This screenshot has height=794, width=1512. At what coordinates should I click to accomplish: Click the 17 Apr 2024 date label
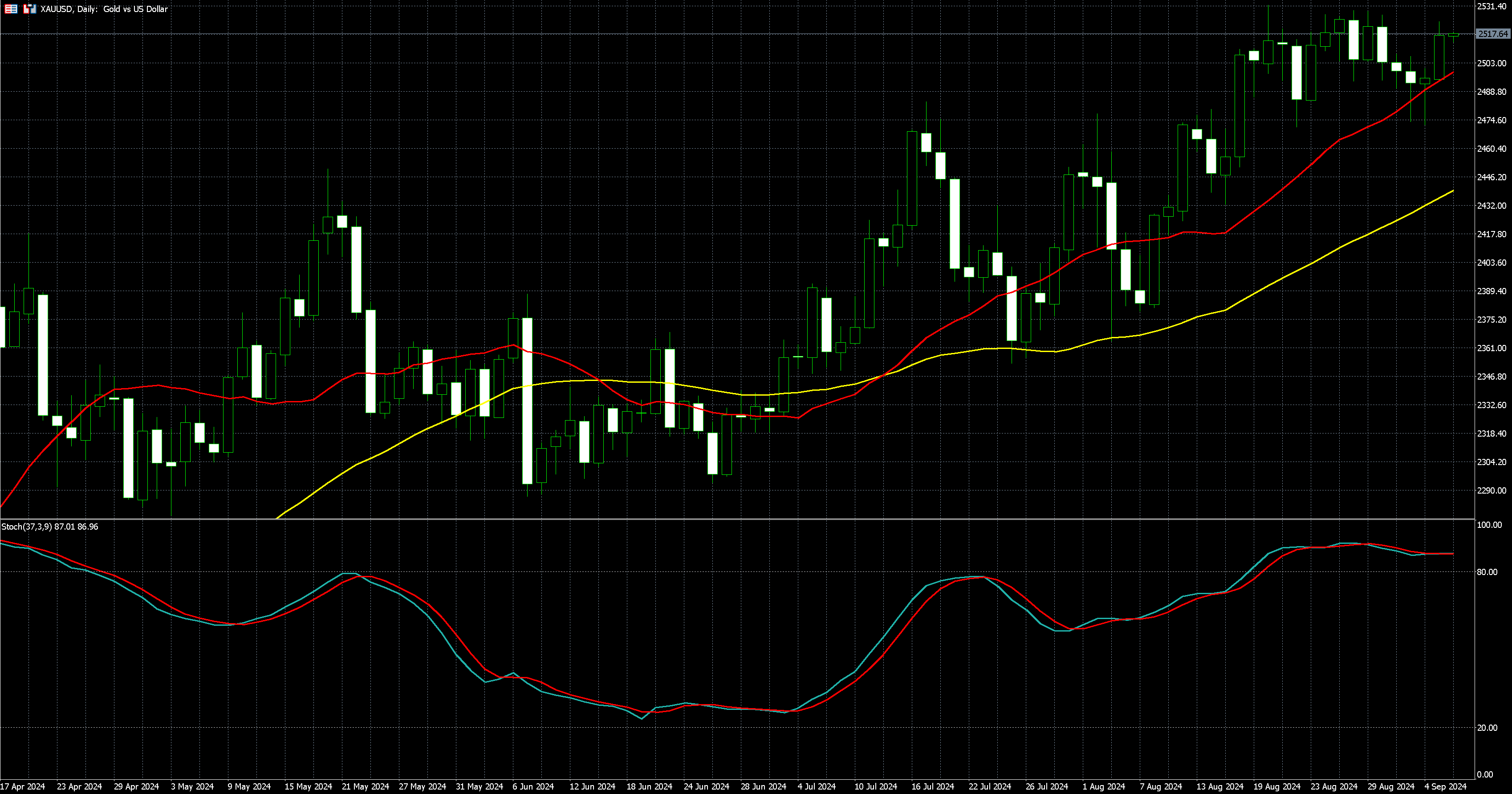point(23,786)
